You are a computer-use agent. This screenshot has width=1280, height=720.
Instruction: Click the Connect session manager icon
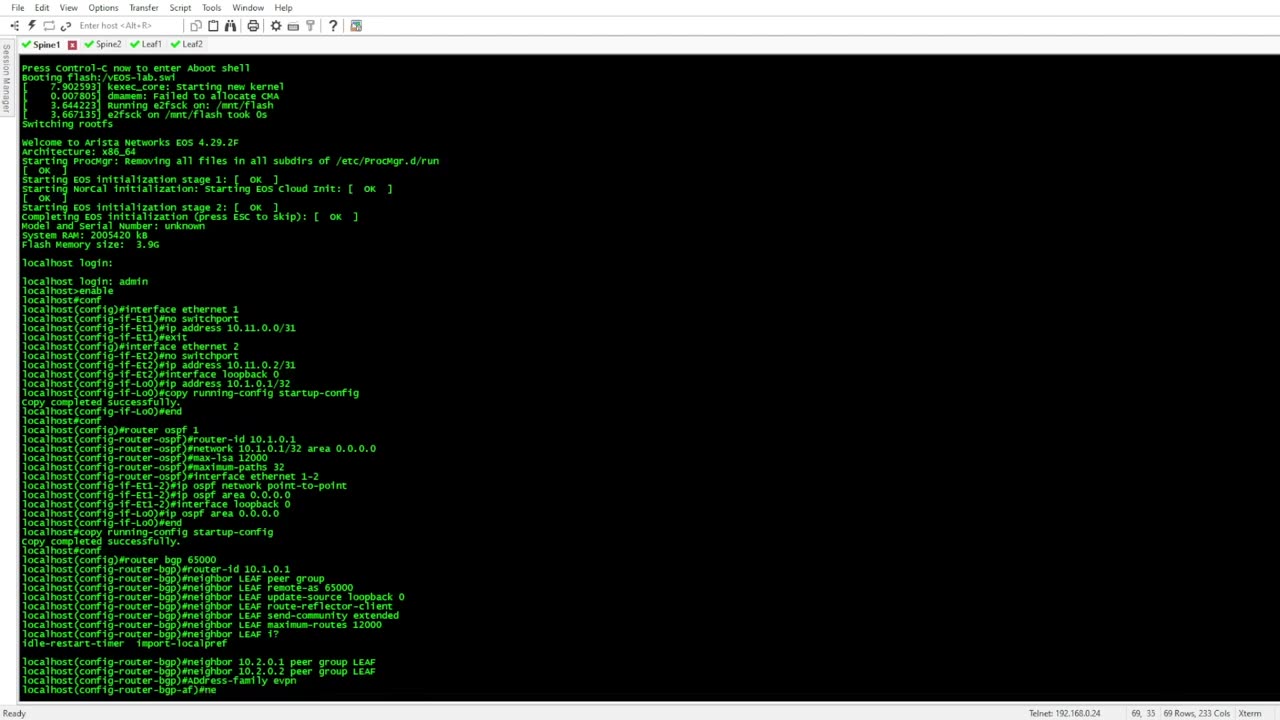[x=15, y=26]
